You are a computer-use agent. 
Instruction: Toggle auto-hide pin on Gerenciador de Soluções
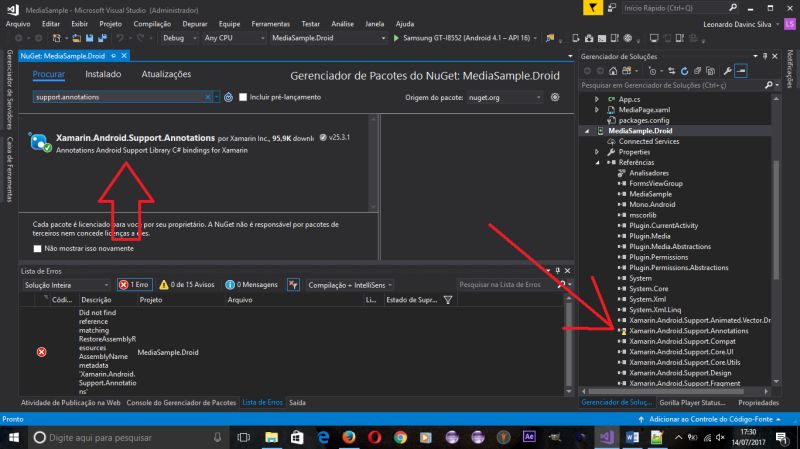[x=765, y=56]
